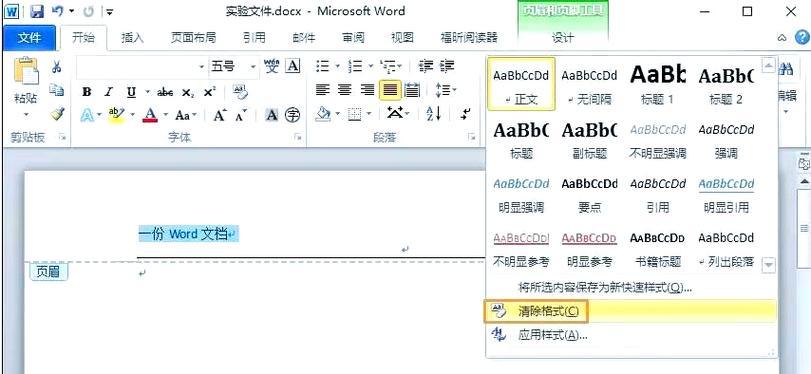Viewport: 811px width, 374px height.
Task: Open Word help with the question mark
Action: (801, 37)
